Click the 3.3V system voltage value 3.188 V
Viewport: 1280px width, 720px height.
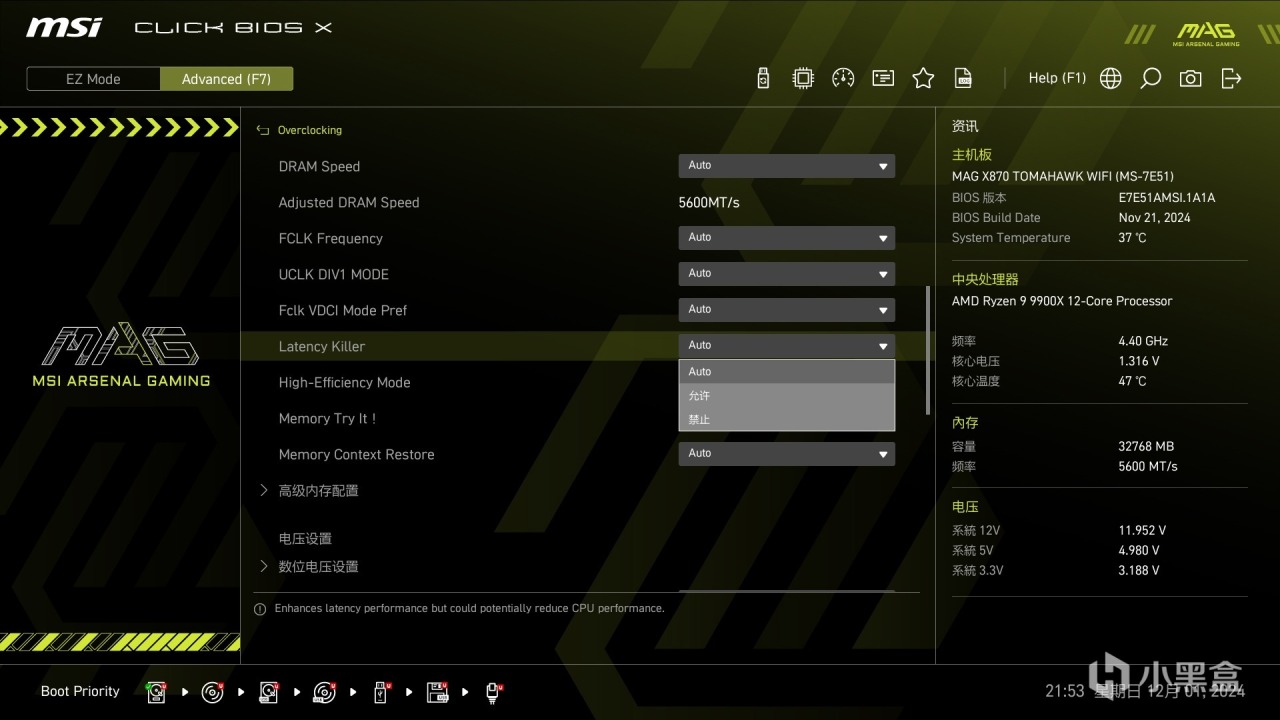point(1139,570)
